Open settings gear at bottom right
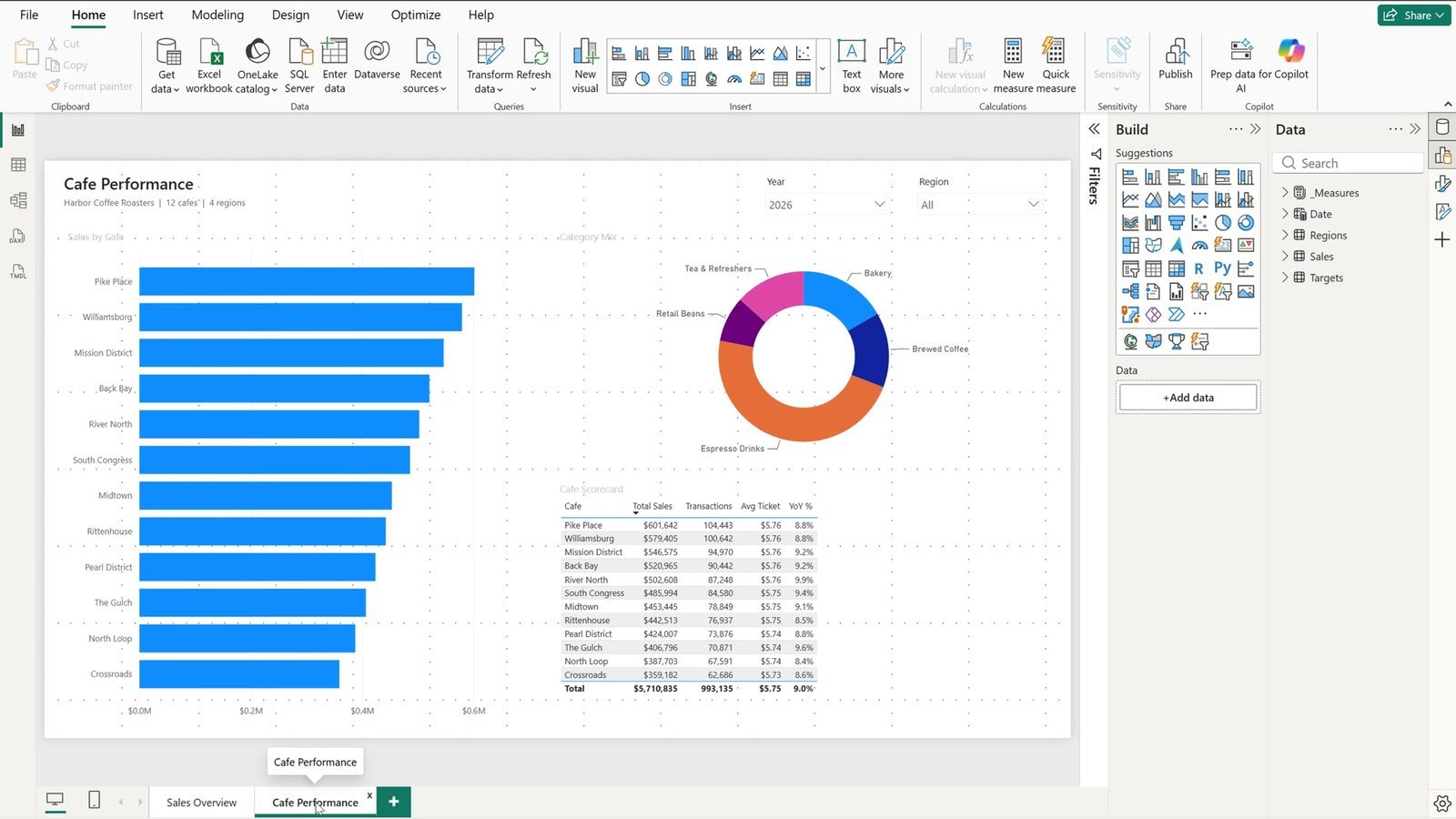Viewport: 1456px width, 819px height. click(1441, 804)
